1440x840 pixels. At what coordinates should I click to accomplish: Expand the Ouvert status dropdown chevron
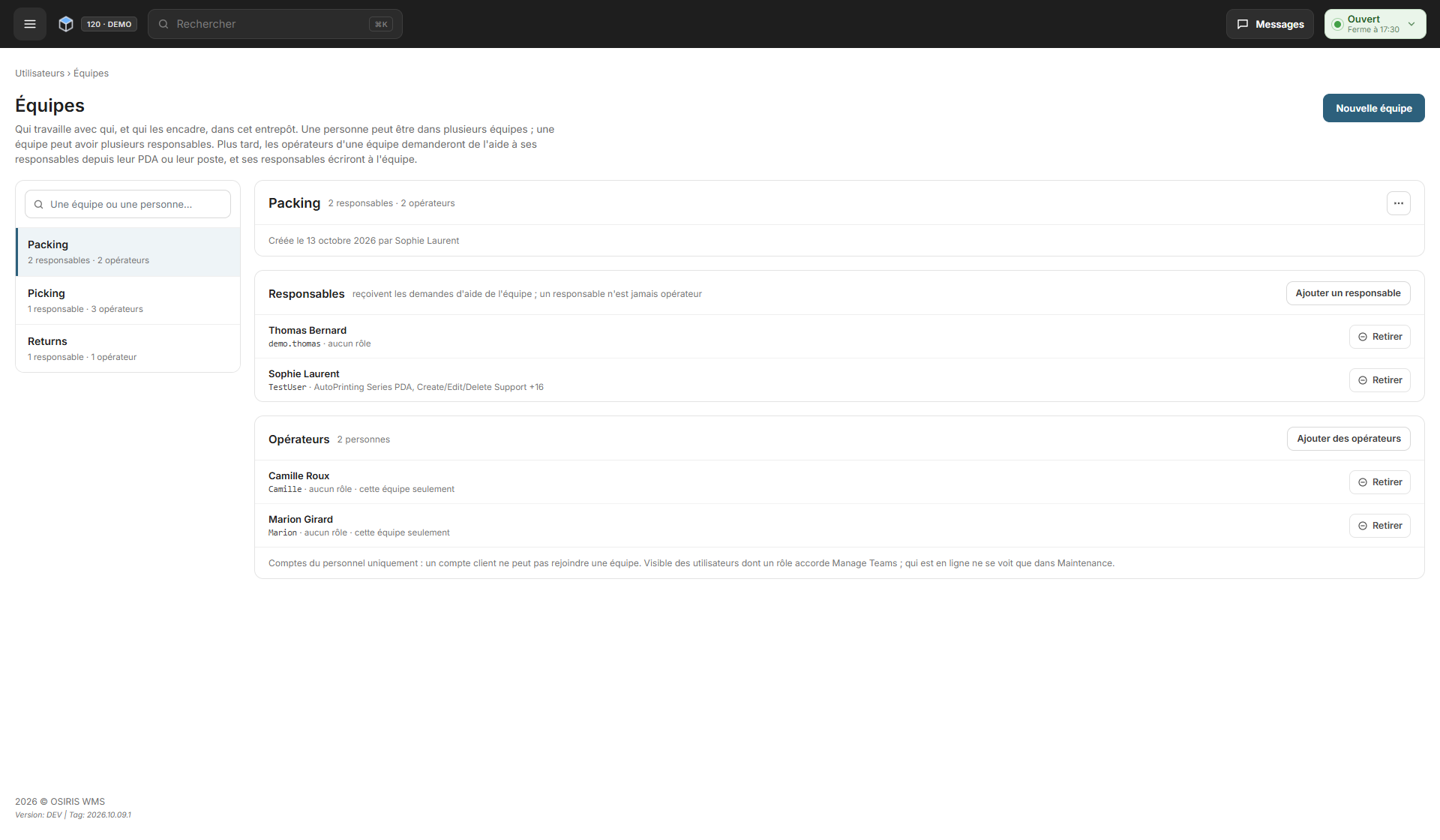1411,24
